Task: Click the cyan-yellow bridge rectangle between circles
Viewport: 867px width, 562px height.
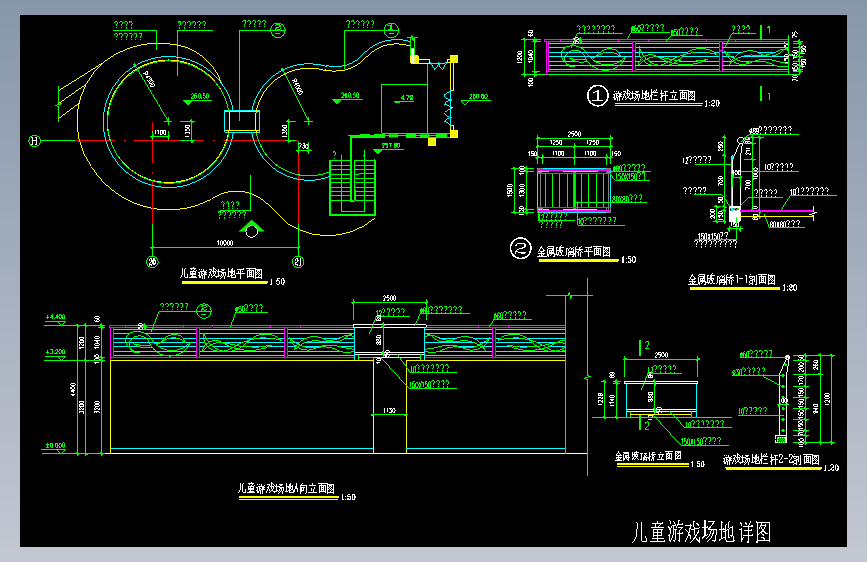Action: 242,121
